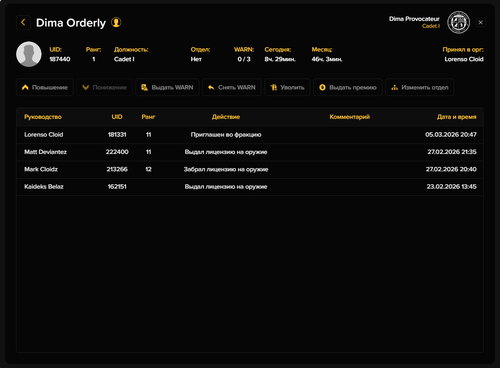Click the Уволить dismiss button
The height and width of the screenshot is (368, 500).
coord(287,87)
